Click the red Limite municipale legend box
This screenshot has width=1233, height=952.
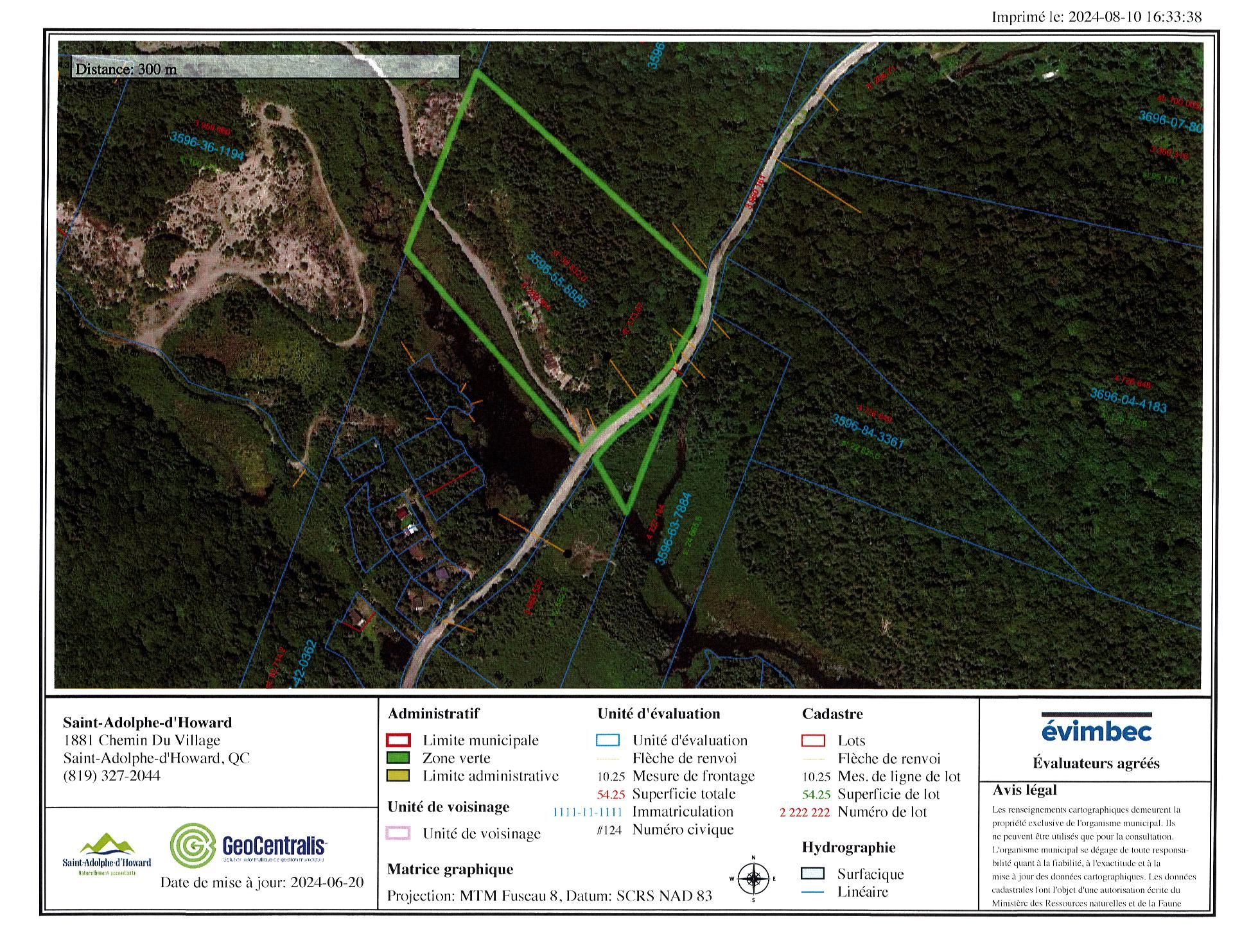[x=398, y=740]
